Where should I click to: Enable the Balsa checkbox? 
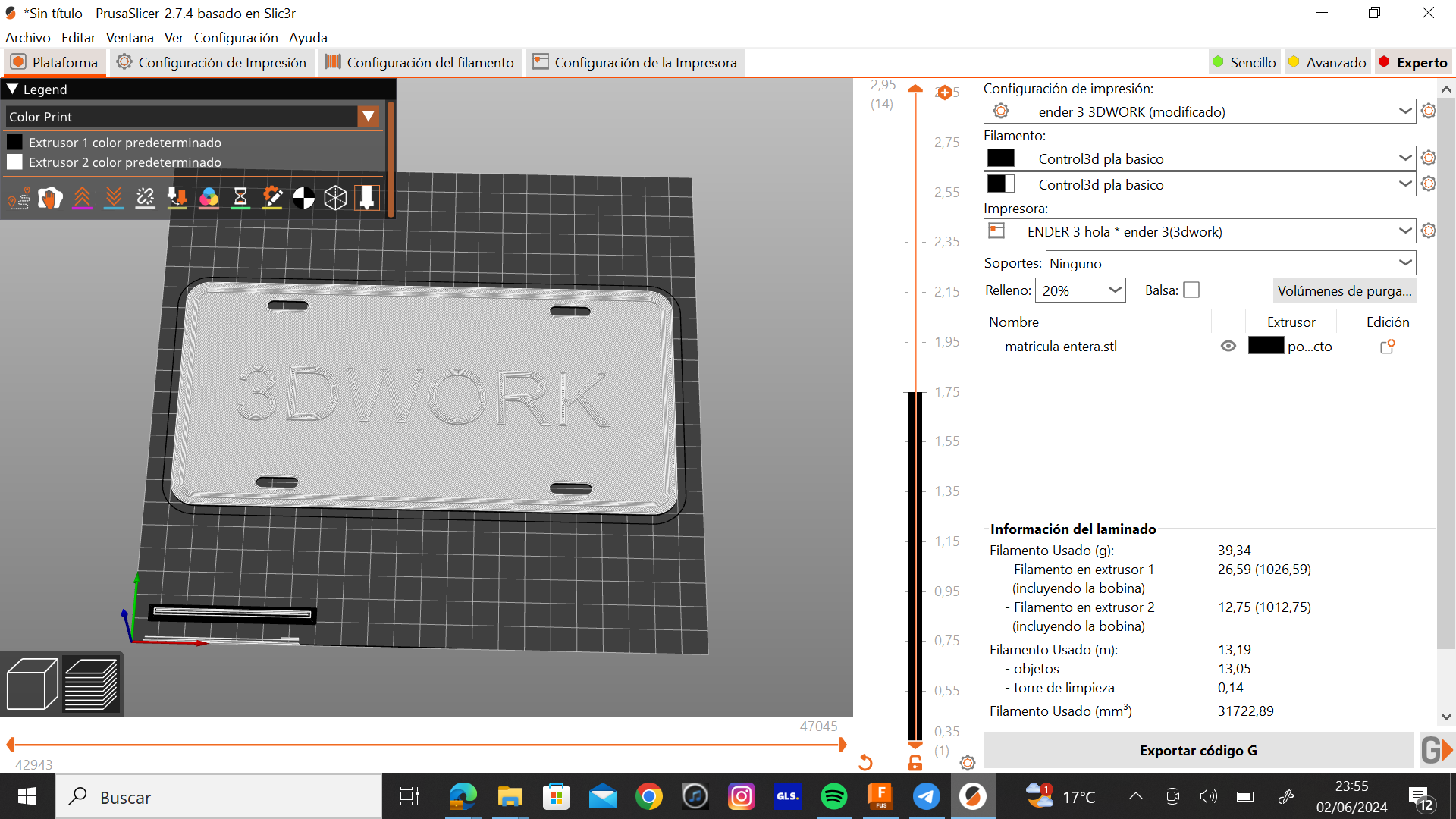click(x=1191, y=290)
